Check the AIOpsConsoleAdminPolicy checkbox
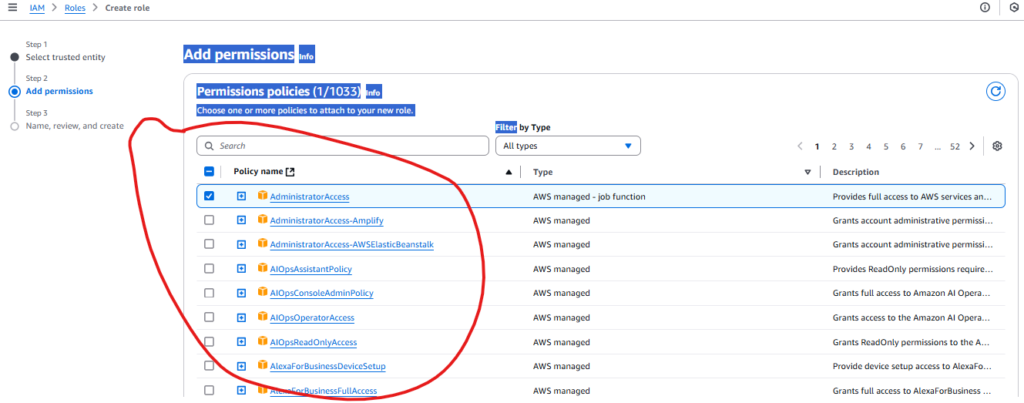 [209, 293]
